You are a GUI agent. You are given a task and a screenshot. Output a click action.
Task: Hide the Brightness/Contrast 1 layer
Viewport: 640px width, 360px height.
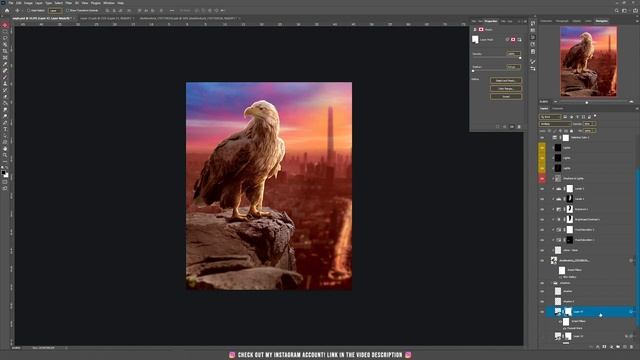(x=542, y=220)
